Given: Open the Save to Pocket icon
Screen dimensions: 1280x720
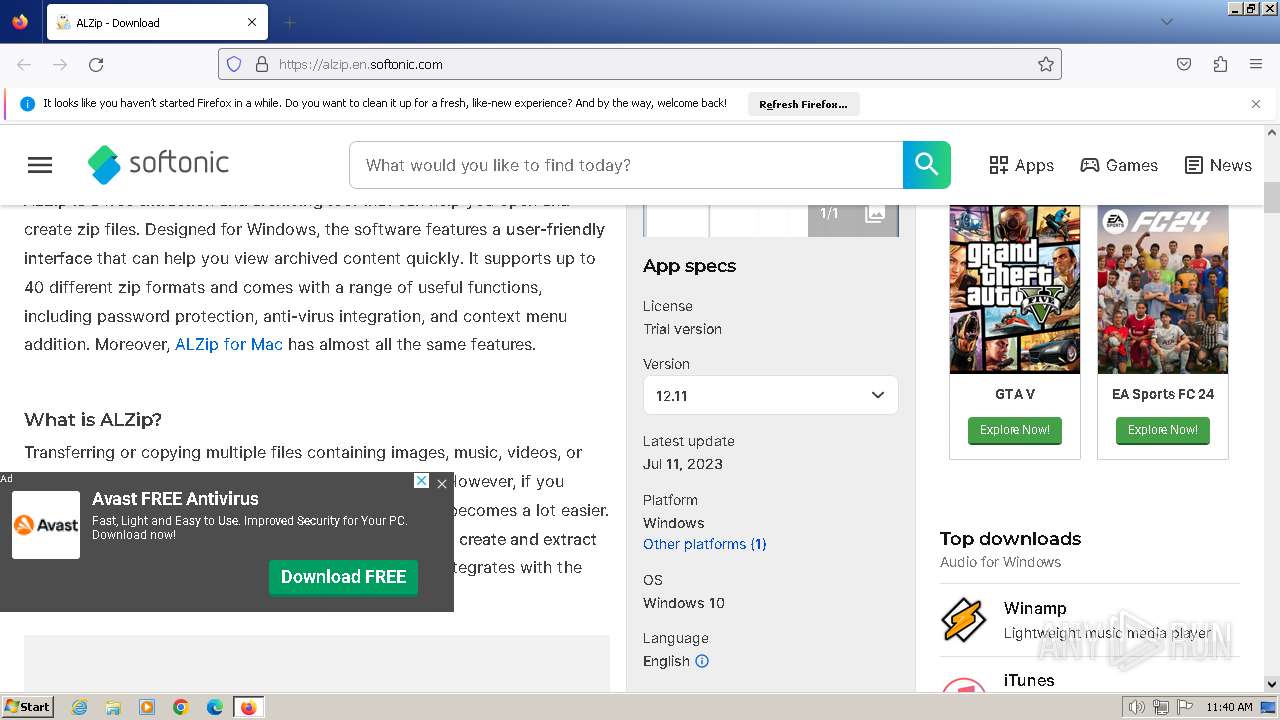Looking at the screenshot, I should pyautogui.click(x=1184, y=64).
